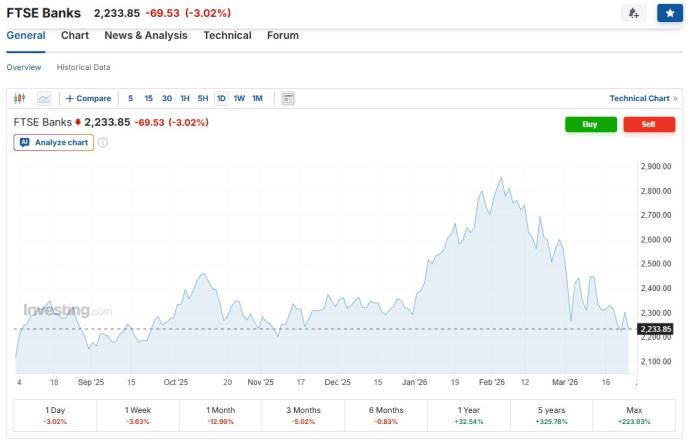Switch to area chart type icon
This screenshot has height=446, width=700.
point(44,98)
